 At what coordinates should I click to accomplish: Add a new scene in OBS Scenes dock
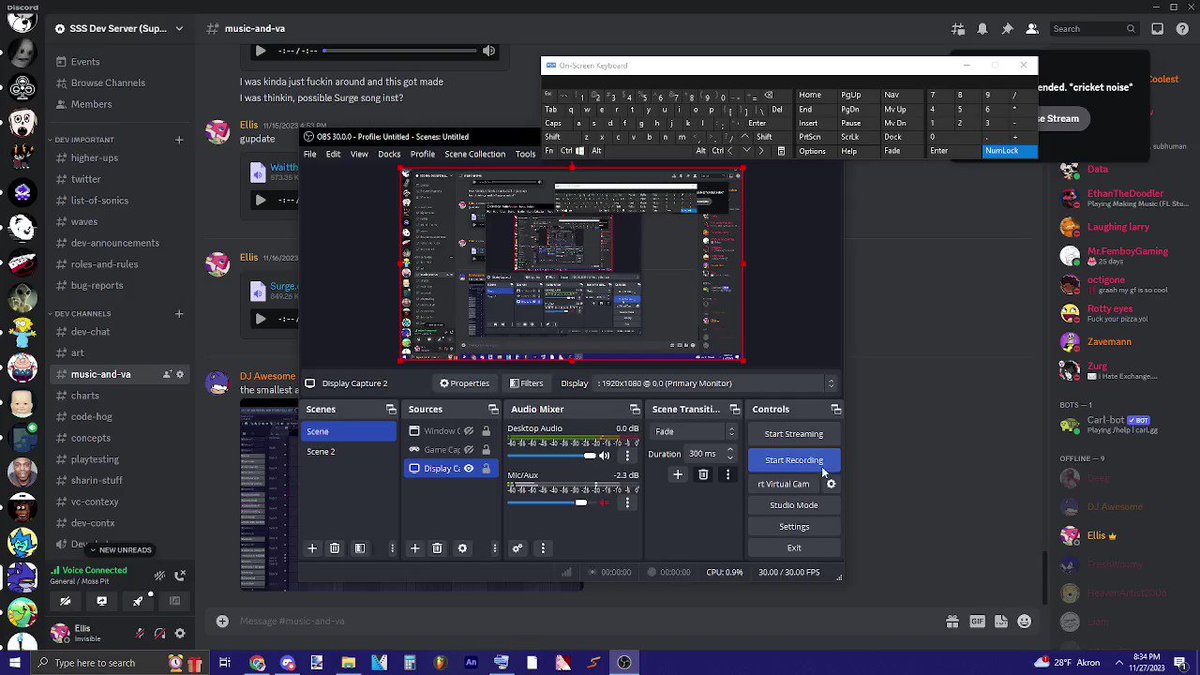[x=312, y=548]
